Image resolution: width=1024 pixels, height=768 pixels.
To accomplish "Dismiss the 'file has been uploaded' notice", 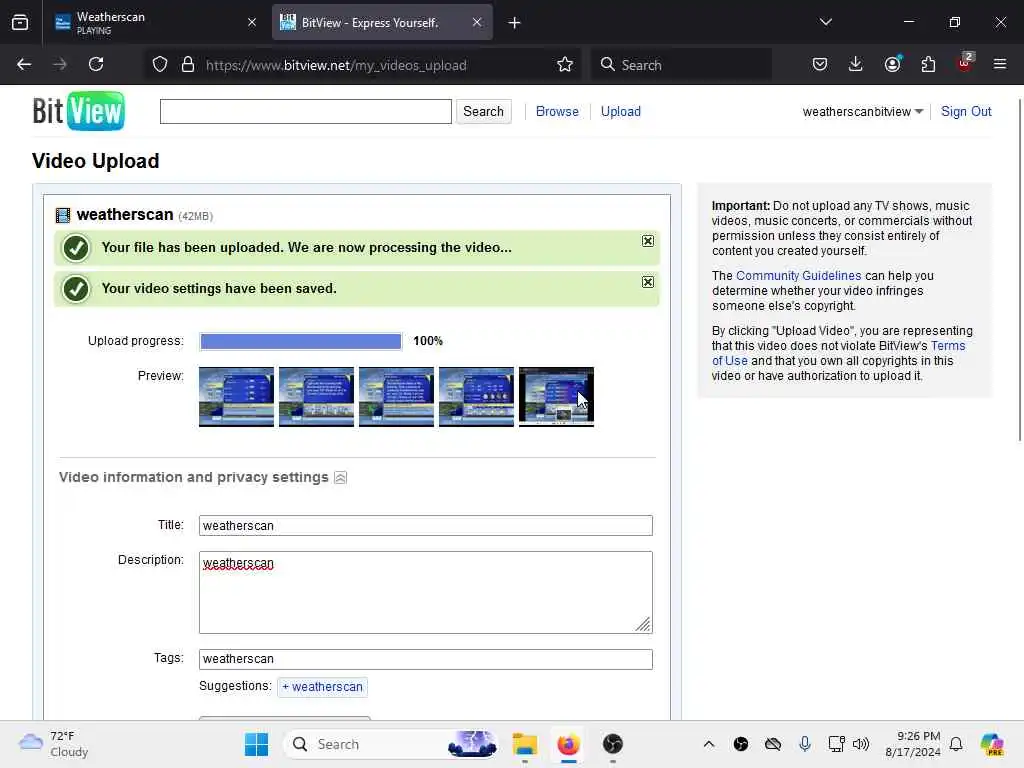I will pyautogui.click(x=647, y=241).
